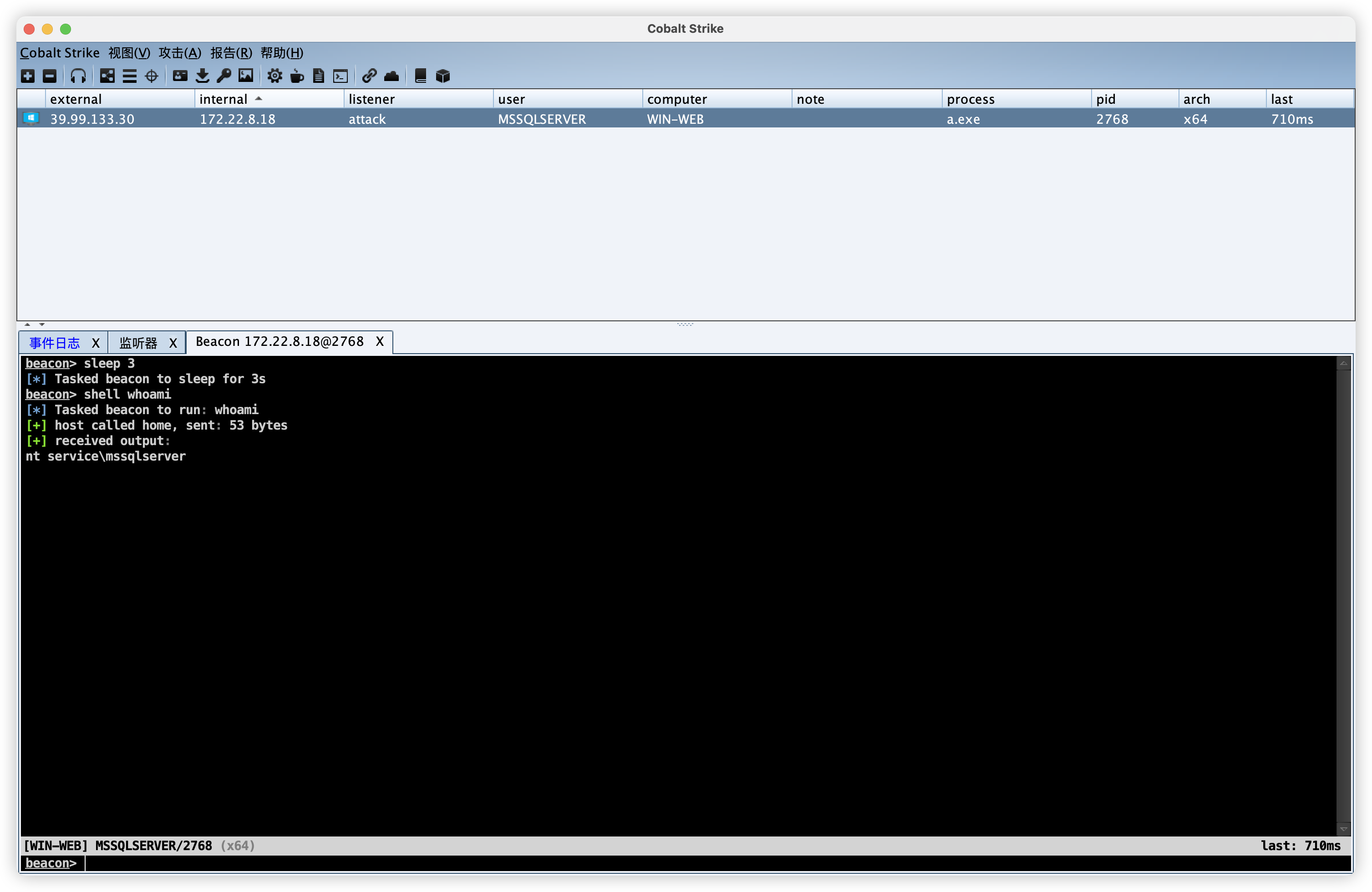Open the 报告(R) menu
Image resolution: width=1372 pixels, height=892 pixels.
click(231, 53)
